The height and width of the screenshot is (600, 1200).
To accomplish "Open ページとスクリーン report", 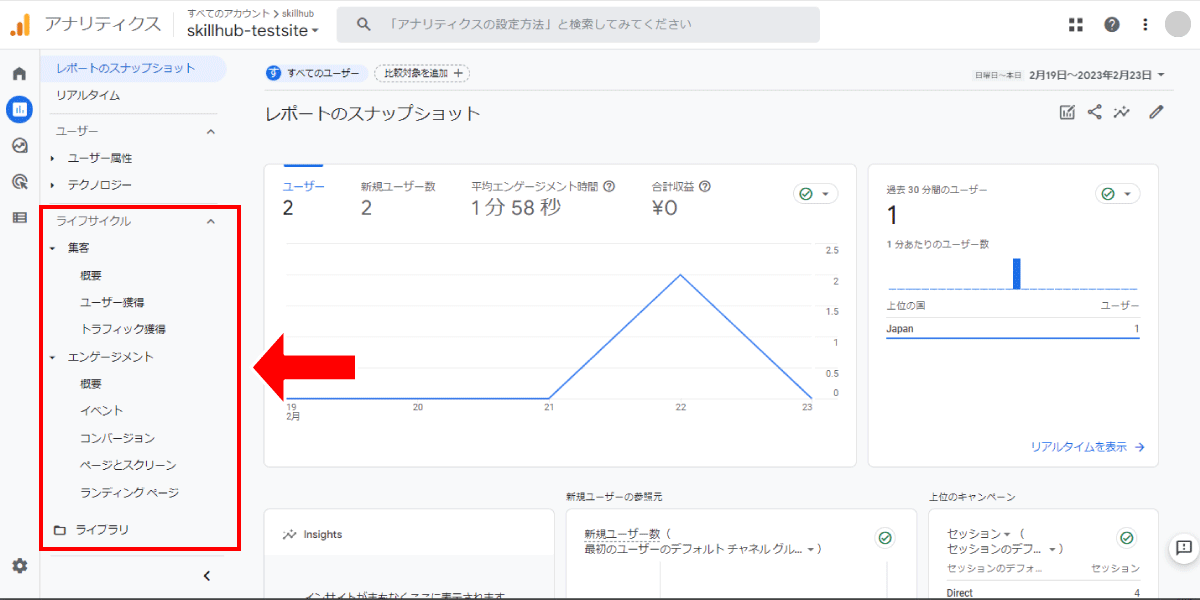I will (128, 465).
